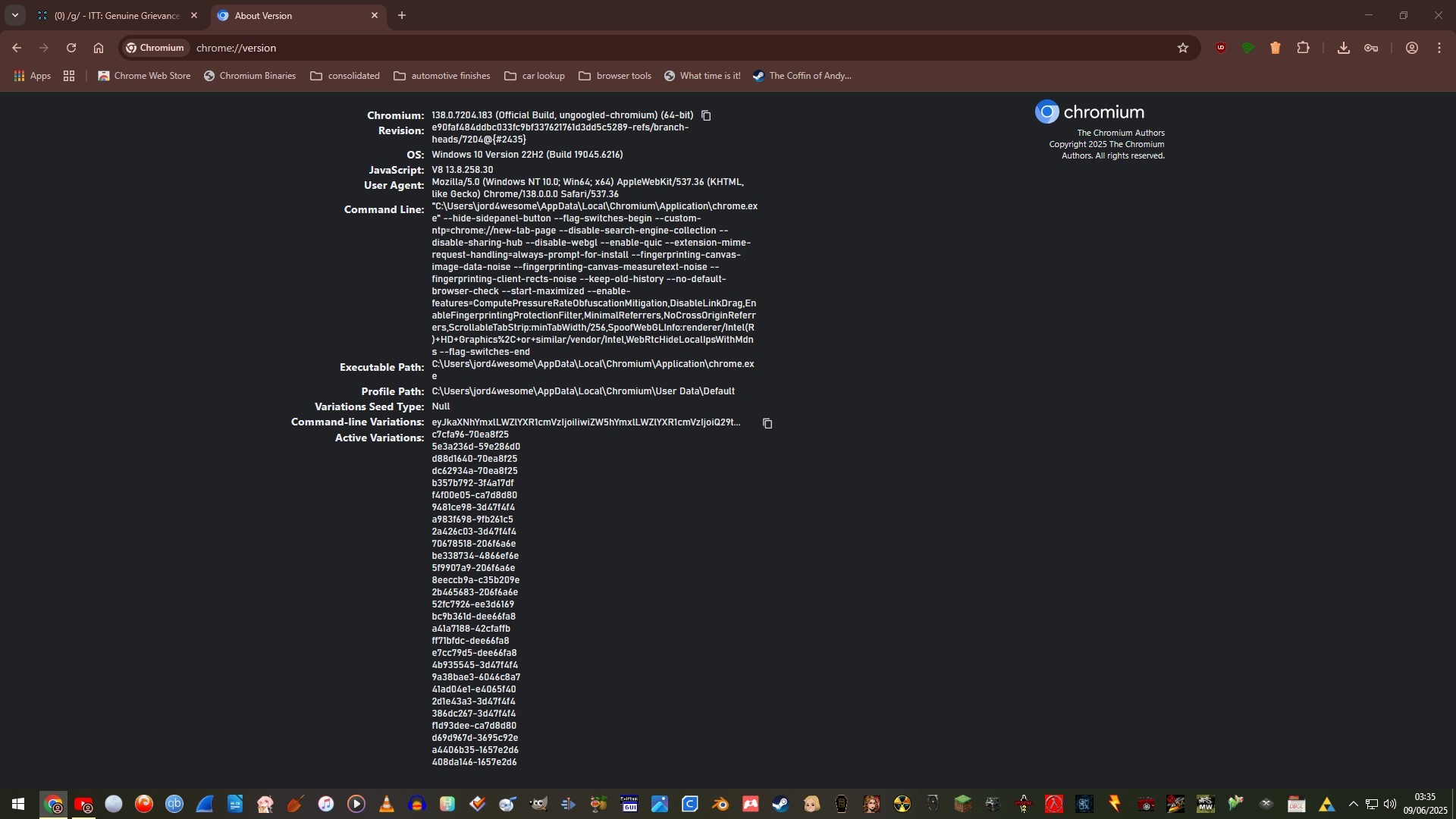
Task: Open the uBlock Origin extension icon
Action: [1221, 48]
